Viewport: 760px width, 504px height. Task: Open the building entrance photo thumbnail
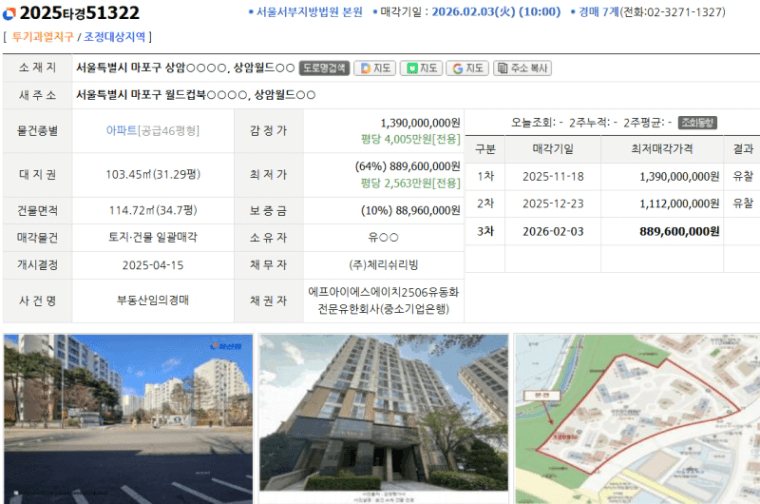coord(383,419)
